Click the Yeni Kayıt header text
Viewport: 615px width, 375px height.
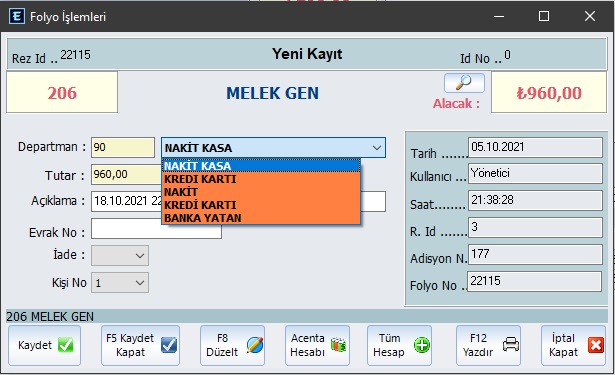pyautogui.click(x=307, y=54)
